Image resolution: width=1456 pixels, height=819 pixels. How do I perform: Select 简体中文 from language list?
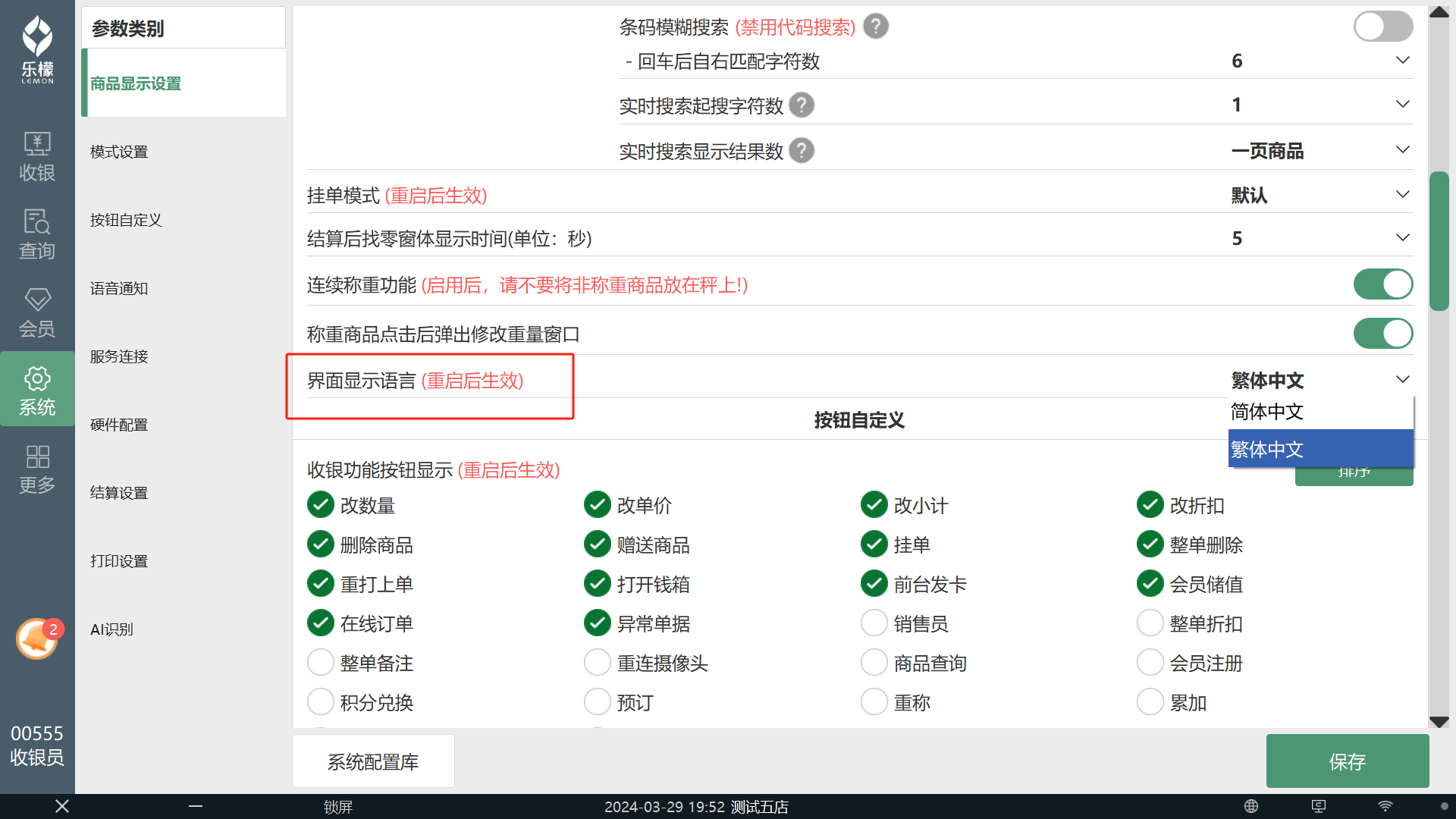point(1321,412)
